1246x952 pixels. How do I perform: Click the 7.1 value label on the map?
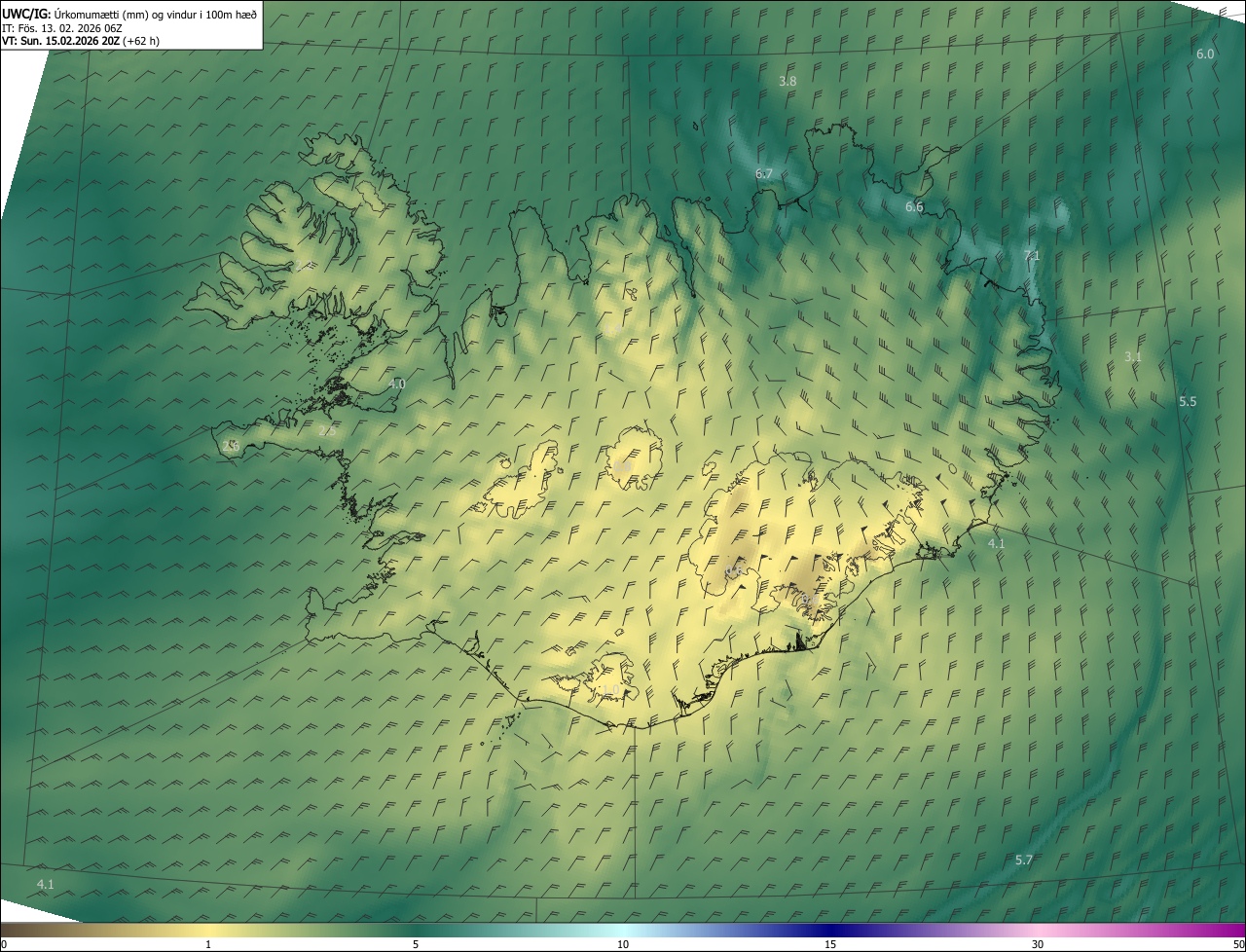[x=1032, y=256]
